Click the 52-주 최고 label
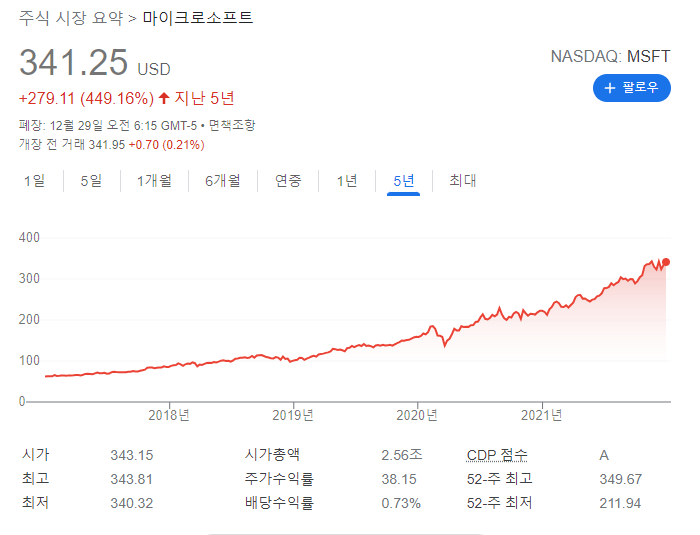Viewport: 700px width, 535px height. pos(500,479)
